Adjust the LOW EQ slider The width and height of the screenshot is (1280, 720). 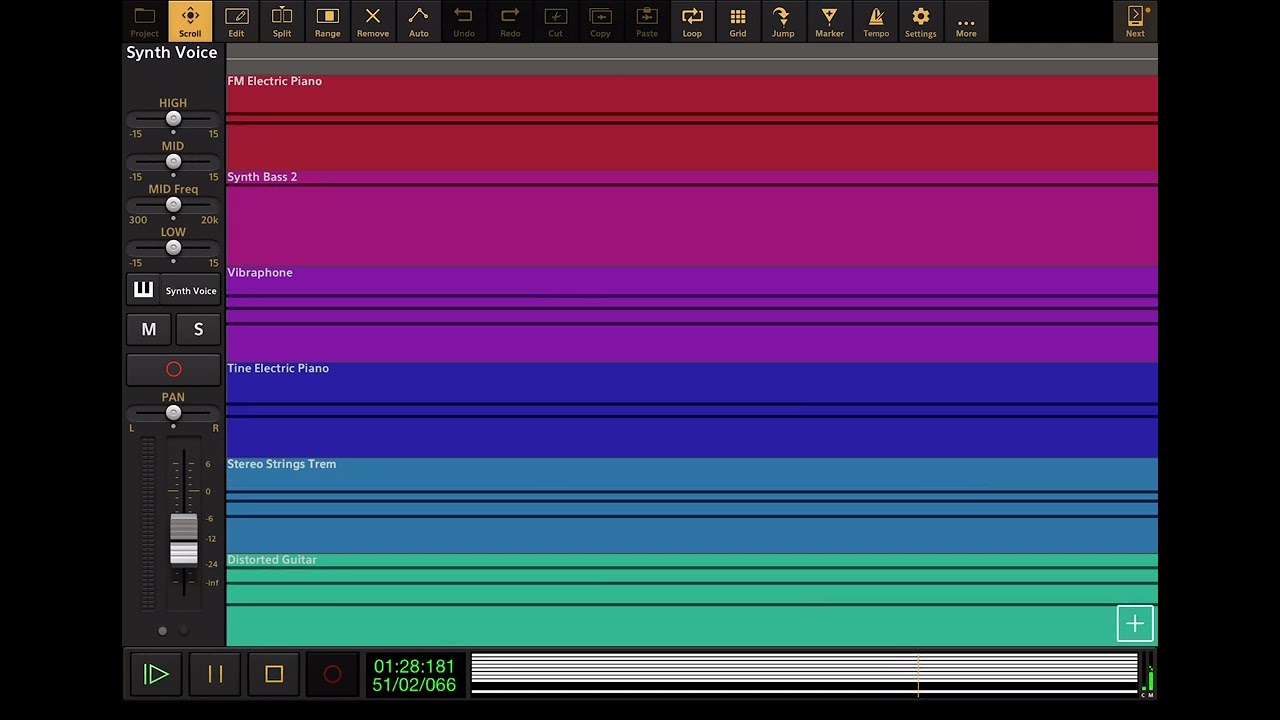pyautogui.click(x=173, y=248)
